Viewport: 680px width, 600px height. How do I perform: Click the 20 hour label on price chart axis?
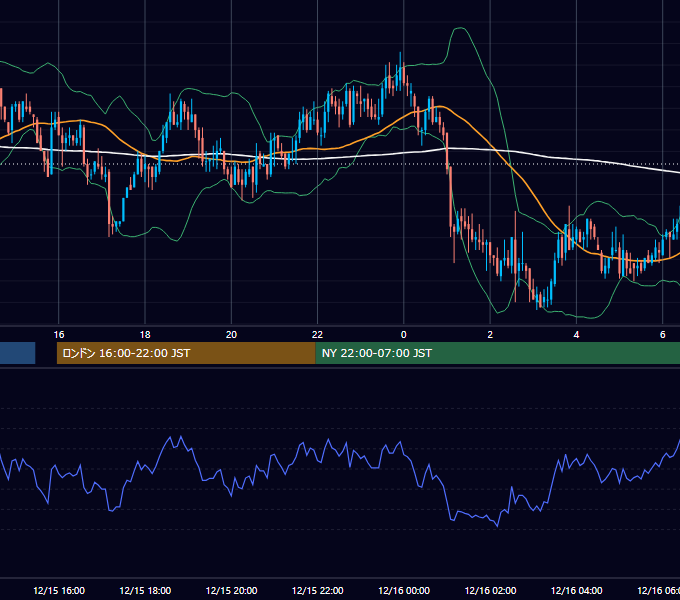click(x=231, y=335)
